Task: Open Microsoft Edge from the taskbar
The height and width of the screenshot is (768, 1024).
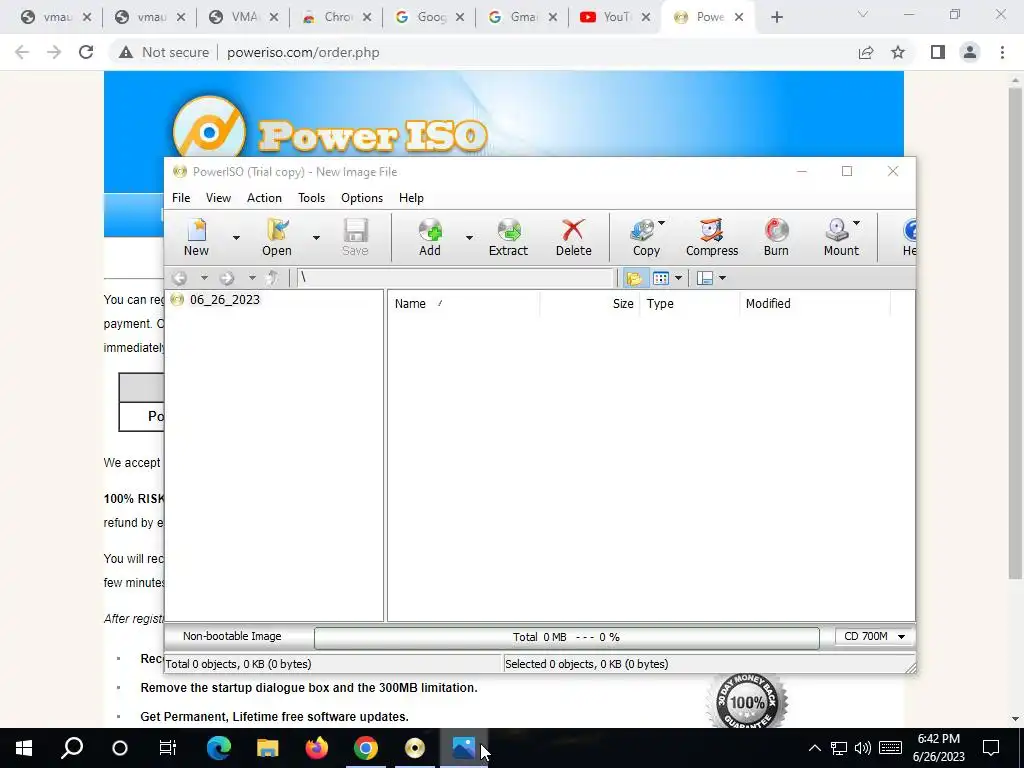Action: 219,748
